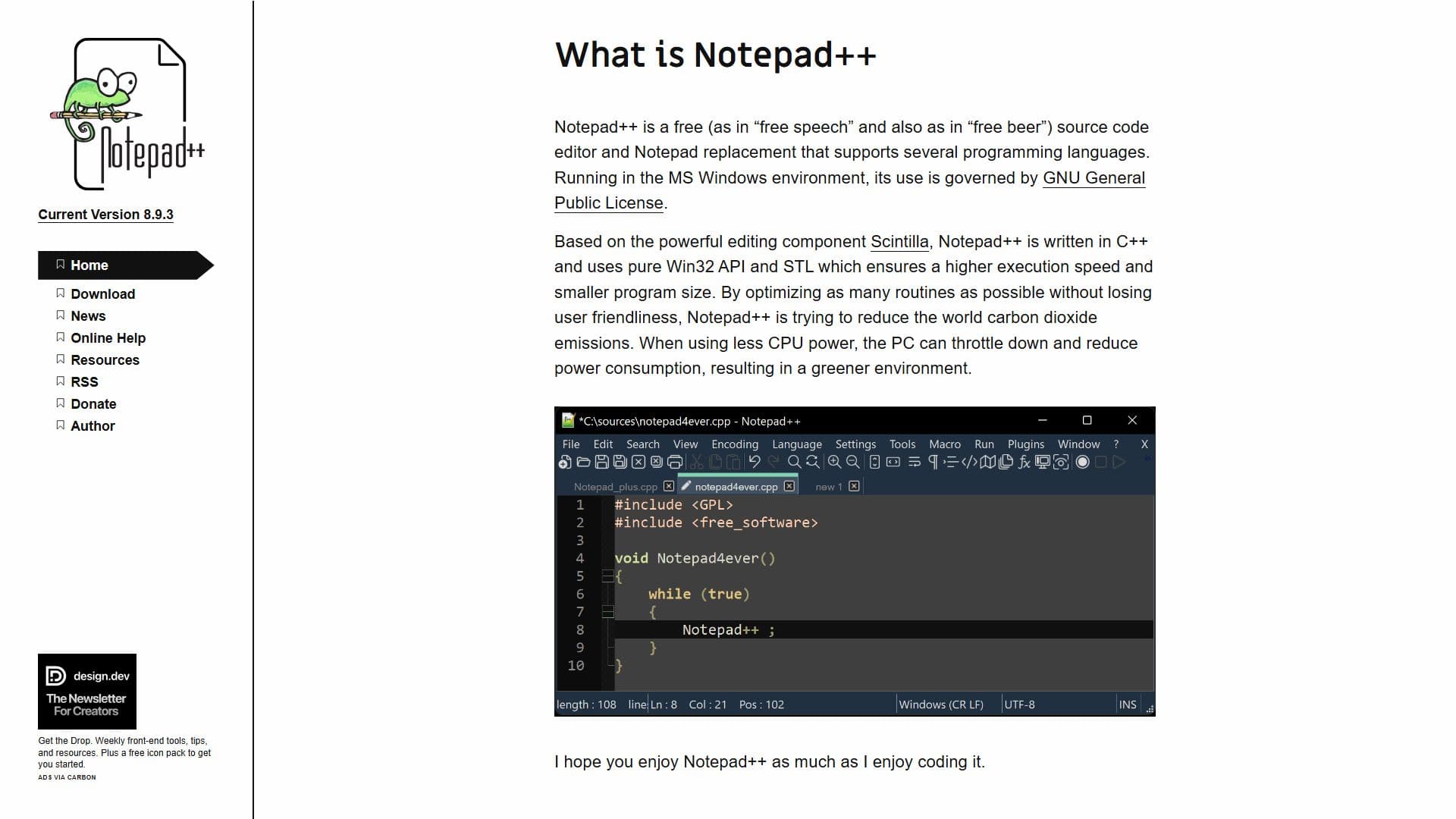Click the Paste clipboard toolbar icon
The height and width of the screenshot is (819, 1456).
[733, 462]
